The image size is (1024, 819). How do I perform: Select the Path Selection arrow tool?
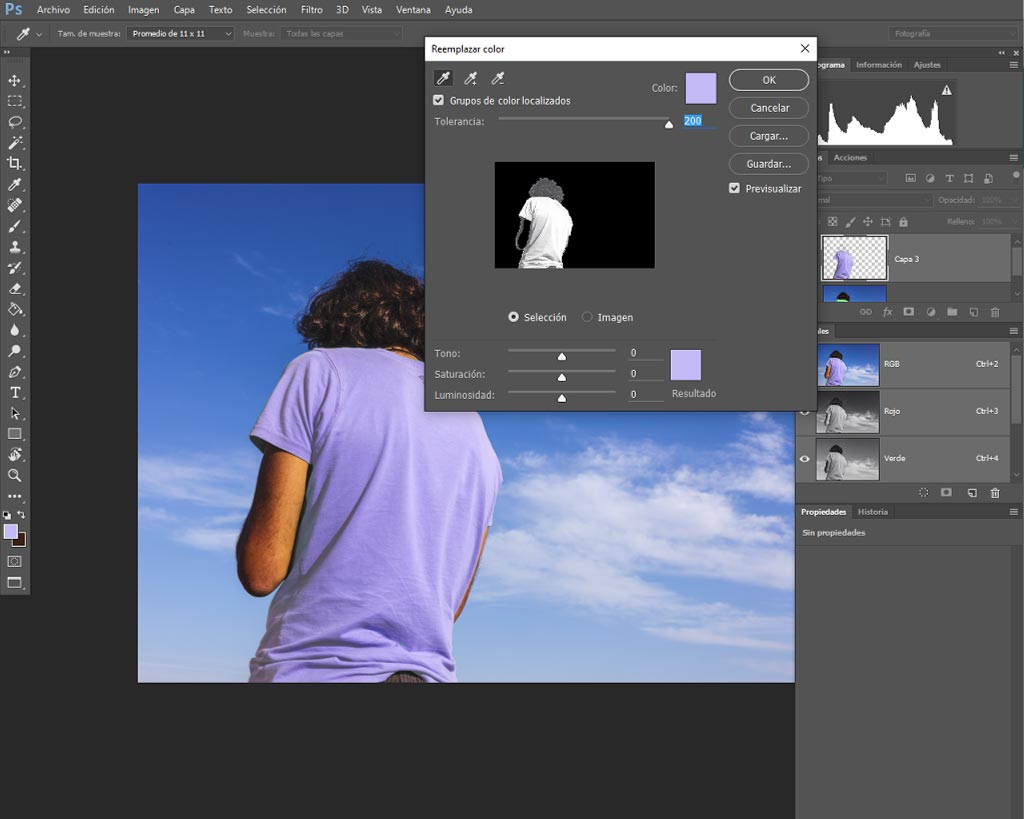click(14, 413)
